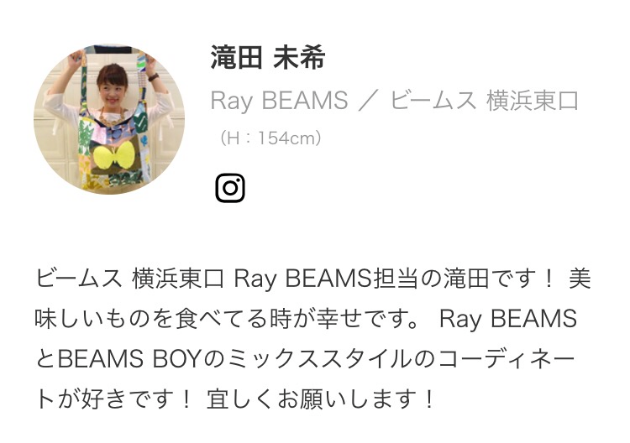Open the gray ビームス 横浜東口 store label
Viewport: 630px width, 443px height.
484,100
